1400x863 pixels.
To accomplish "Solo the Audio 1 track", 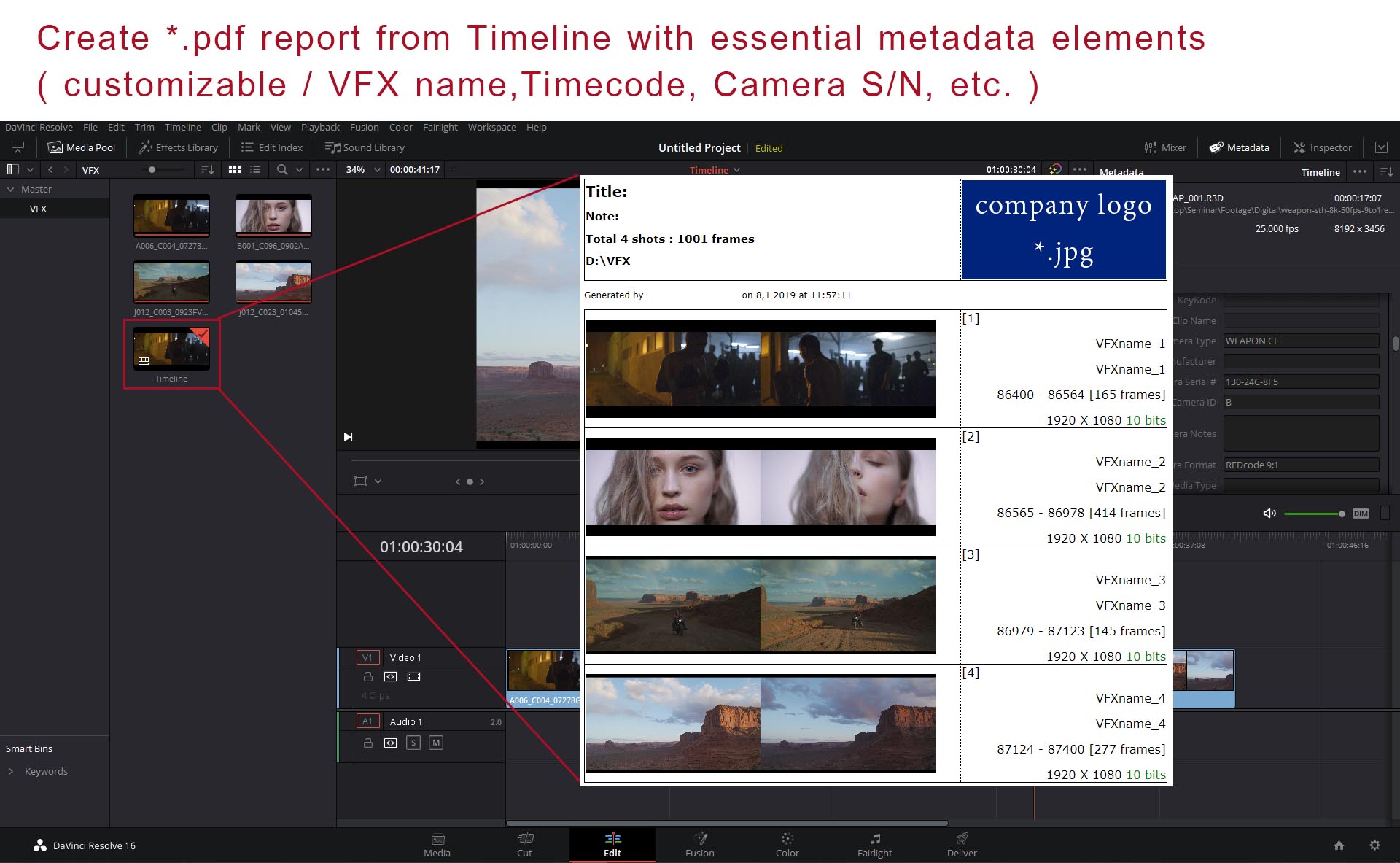I will pos(413,743).
